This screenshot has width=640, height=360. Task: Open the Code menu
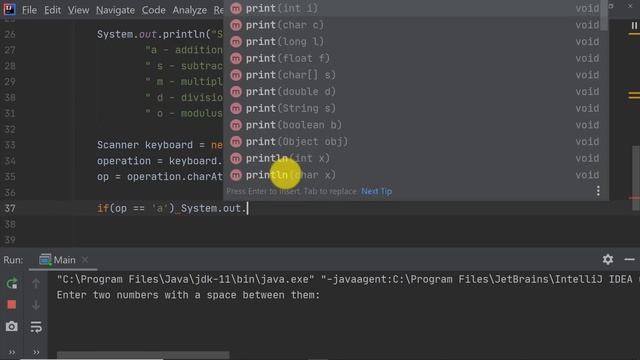[153, 10]
